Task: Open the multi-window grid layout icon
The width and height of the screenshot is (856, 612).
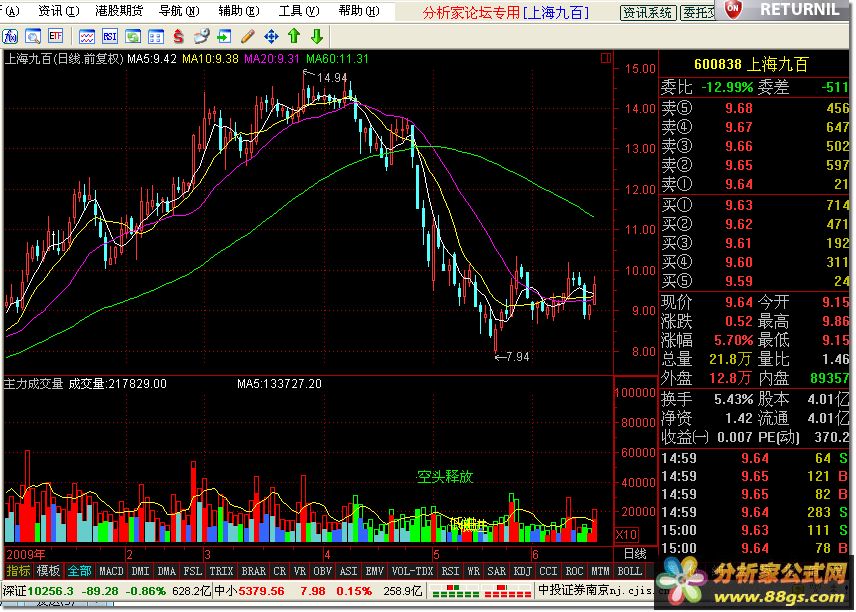Action: coord(156,37)
